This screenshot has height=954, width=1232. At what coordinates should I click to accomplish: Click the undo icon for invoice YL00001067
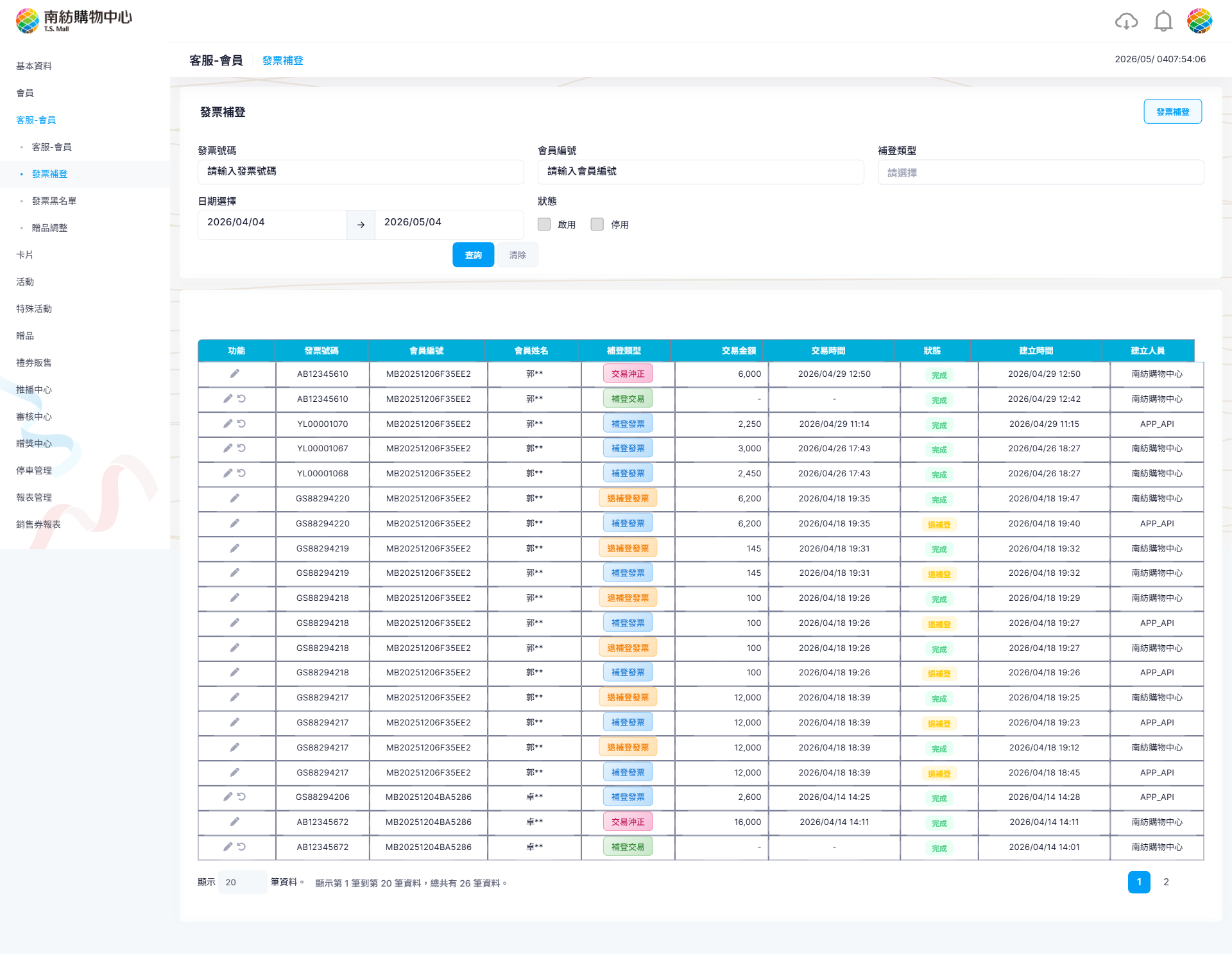[241, 448]
